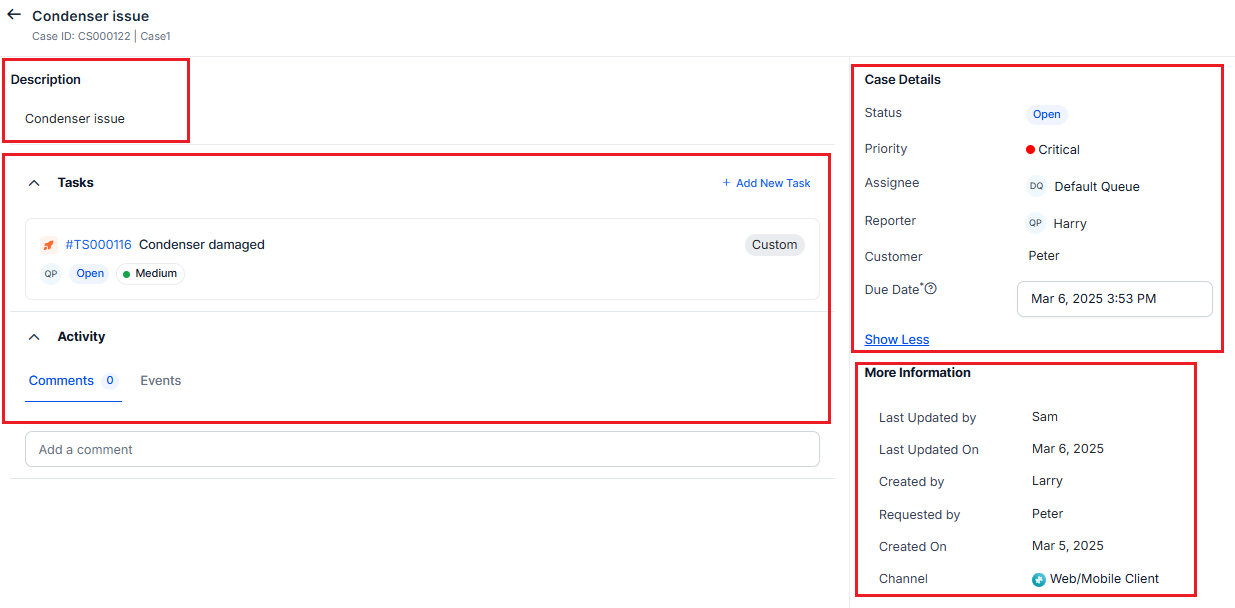This screenshot has width=1235, height=608.
Task: Collapse the Activity section
Action: tap(34, 337)
